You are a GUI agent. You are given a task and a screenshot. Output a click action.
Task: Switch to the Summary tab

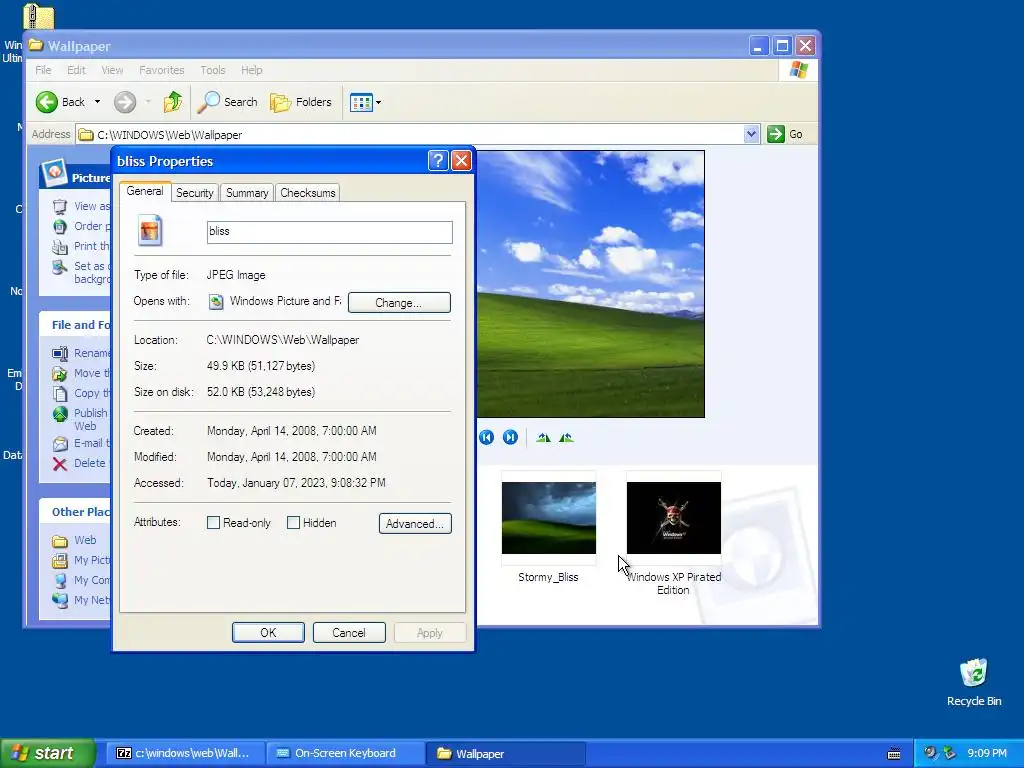(x=247, y=193)
